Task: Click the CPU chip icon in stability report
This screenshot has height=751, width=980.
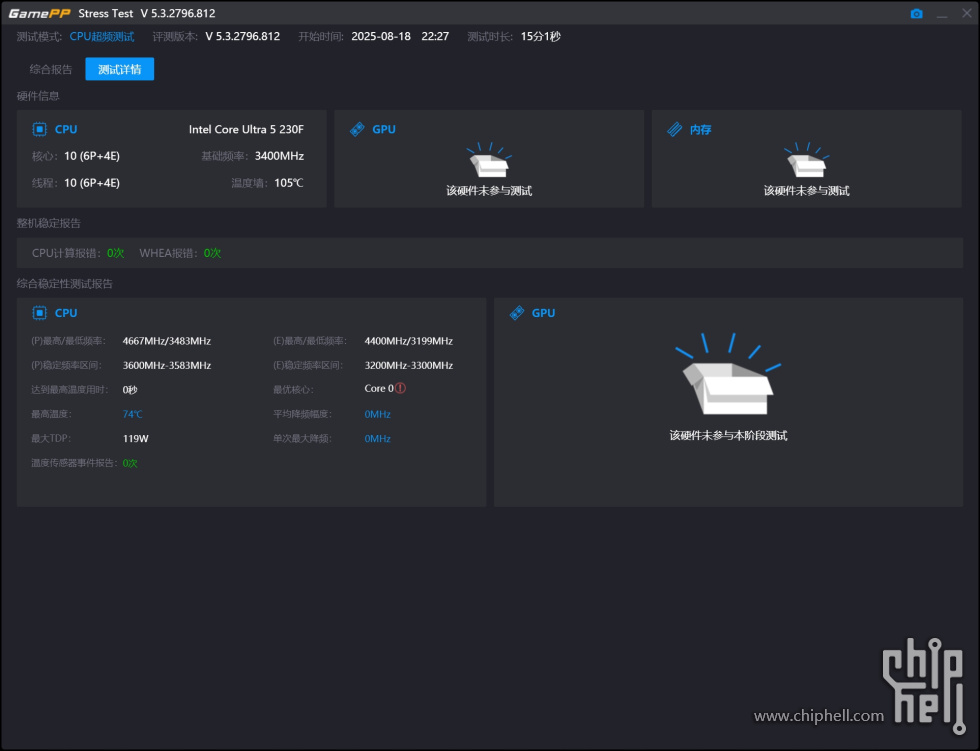Action: coord(39,313)
